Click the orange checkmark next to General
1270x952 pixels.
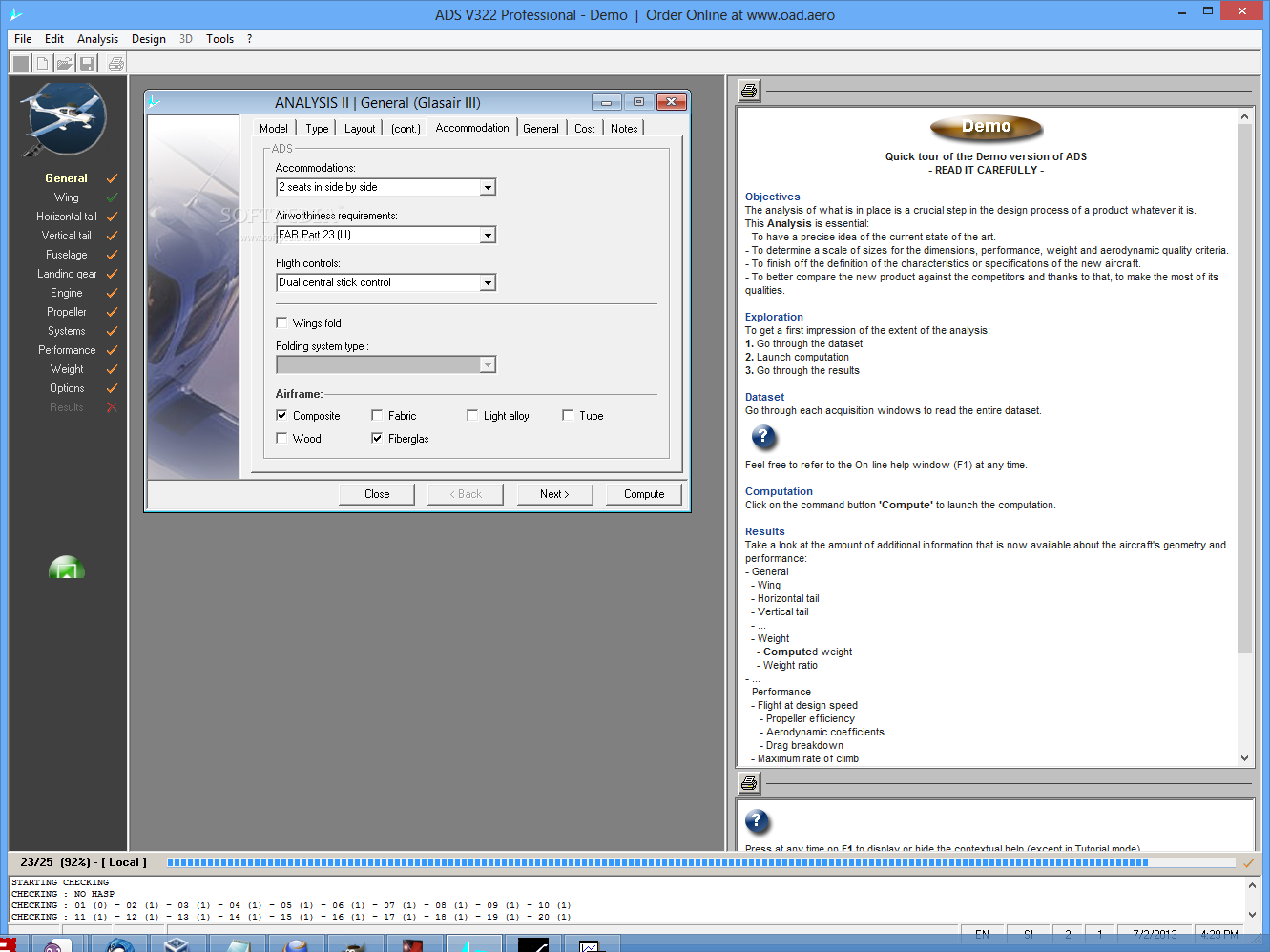click(x=112, y=178)
